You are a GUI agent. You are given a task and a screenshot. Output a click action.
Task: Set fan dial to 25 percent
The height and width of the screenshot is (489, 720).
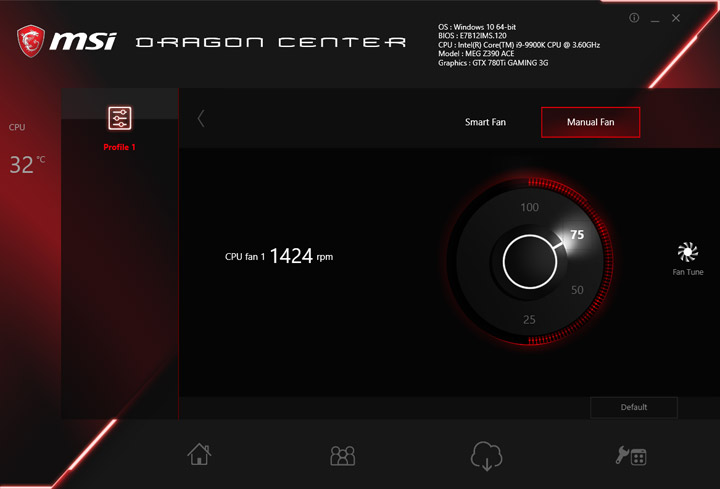tap(529, 320)
